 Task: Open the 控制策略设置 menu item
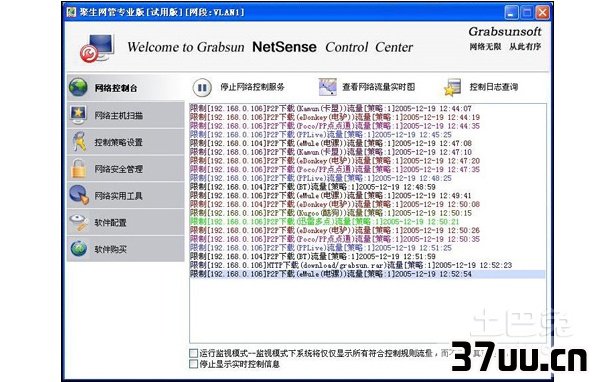click(119, 142)
